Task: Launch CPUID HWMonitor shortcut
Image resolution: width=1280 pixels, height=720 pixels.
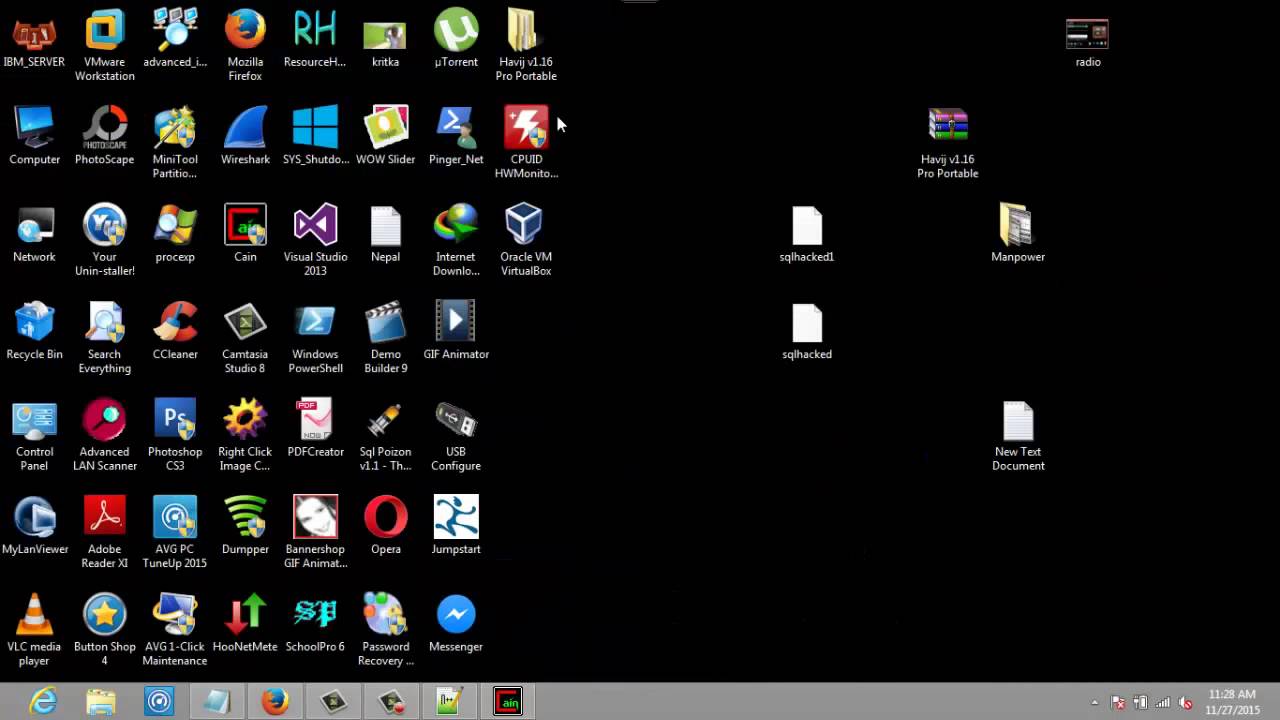Action: (526, 143)
